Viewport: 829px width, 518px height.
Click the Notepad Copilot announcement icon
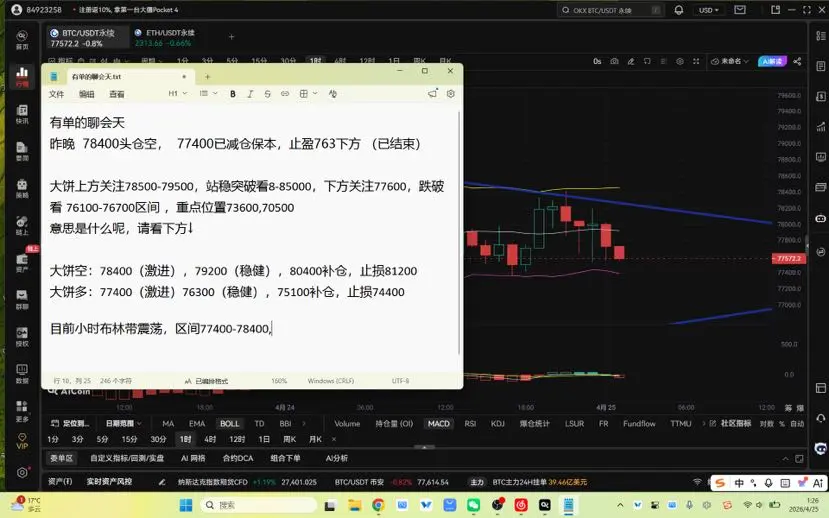coord(432,94)
